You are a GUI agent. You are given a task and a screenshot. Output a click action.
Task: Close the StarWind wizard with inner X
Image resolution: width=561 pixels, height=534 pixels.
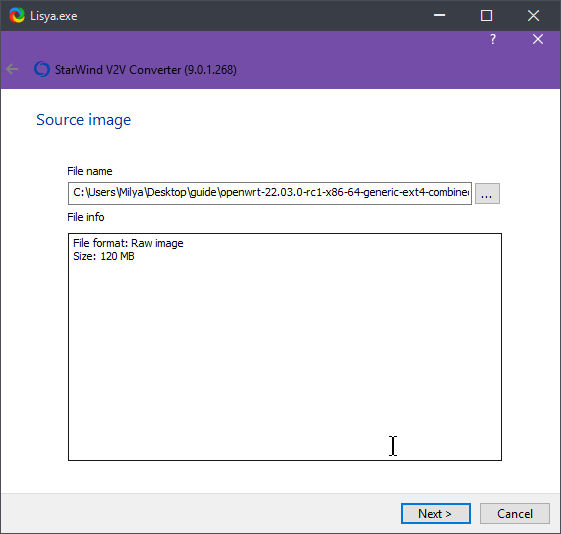538,39
